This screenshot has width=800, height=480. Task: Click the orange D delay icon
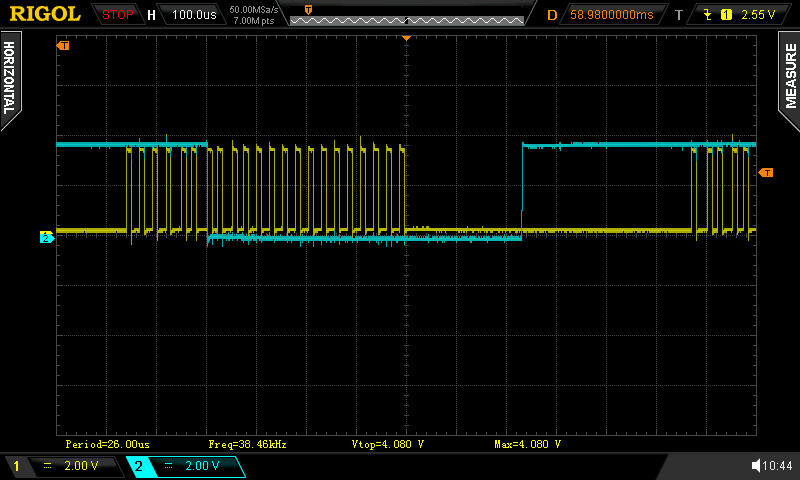552,15
